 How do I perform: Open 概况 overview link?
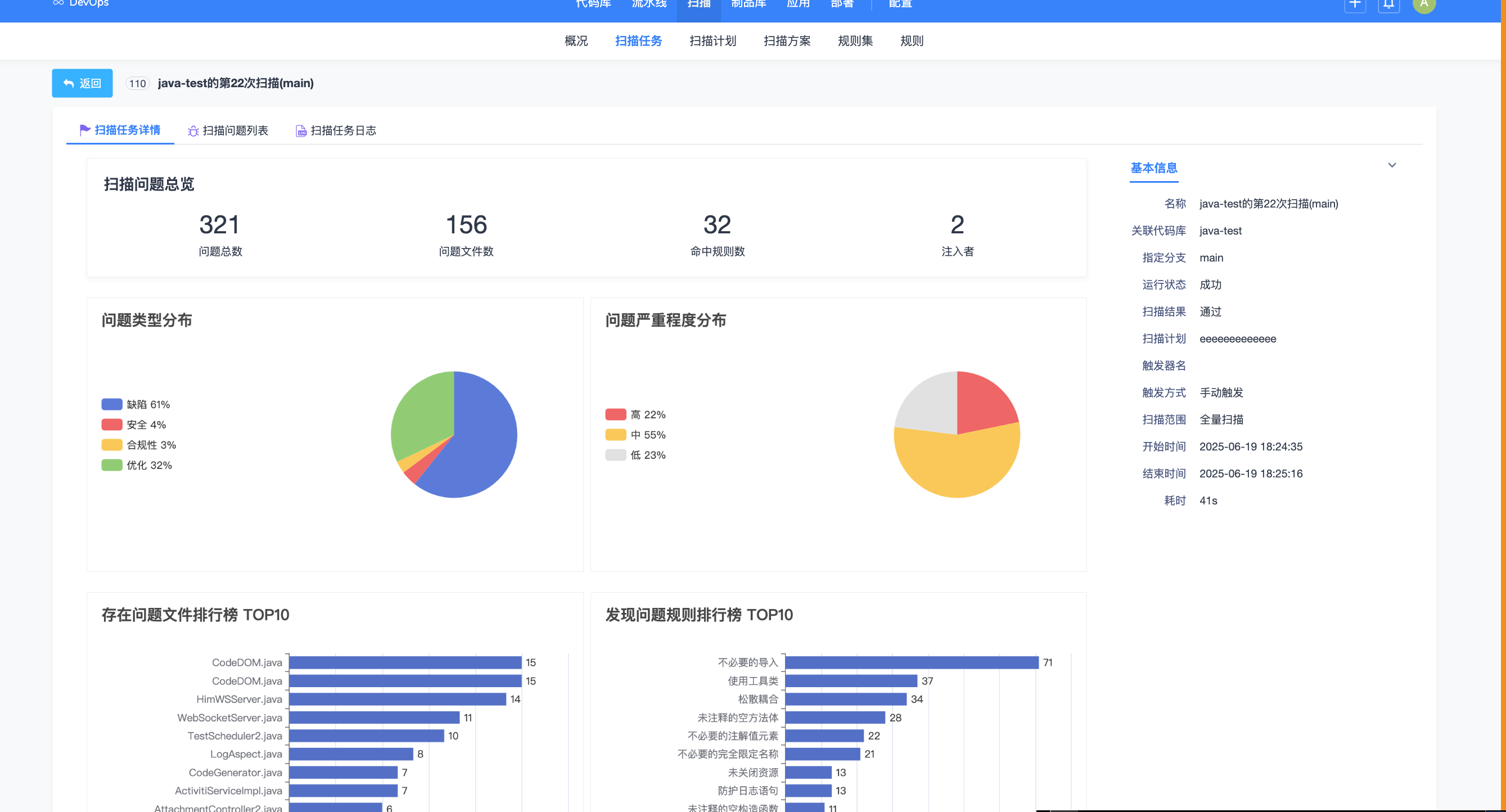pos(575,41)
